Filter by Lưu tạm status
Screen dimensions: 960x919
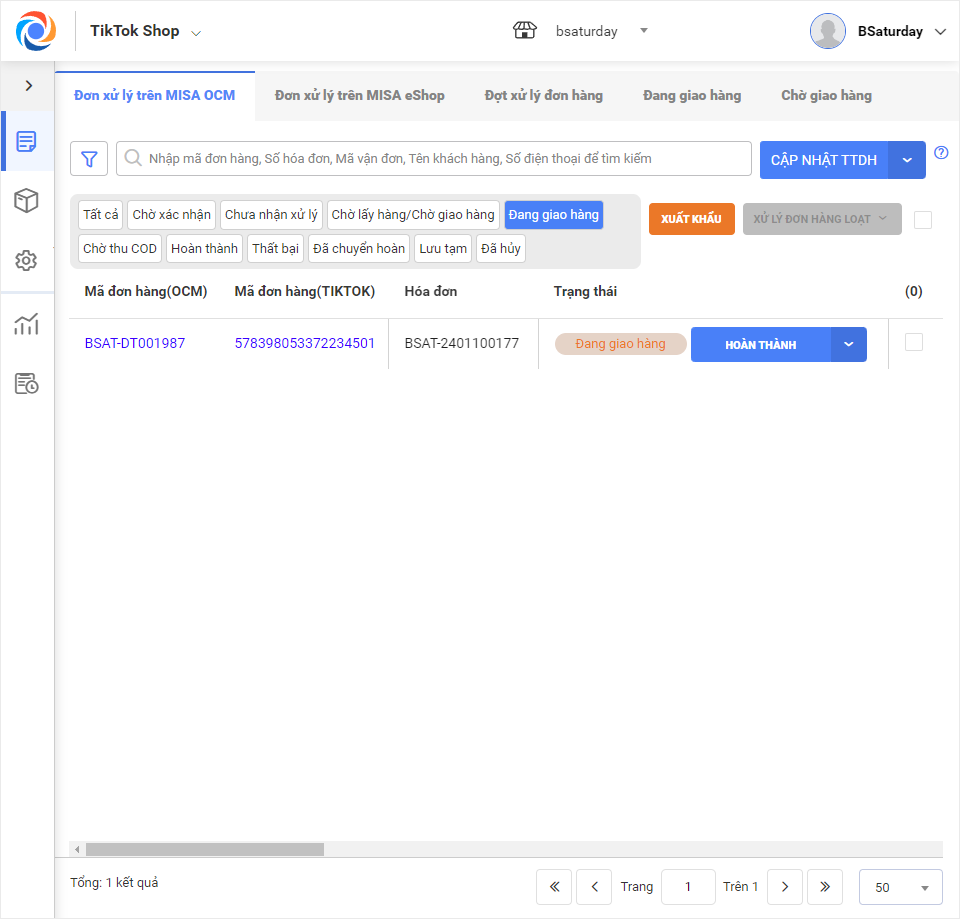[x=443, y=249]
